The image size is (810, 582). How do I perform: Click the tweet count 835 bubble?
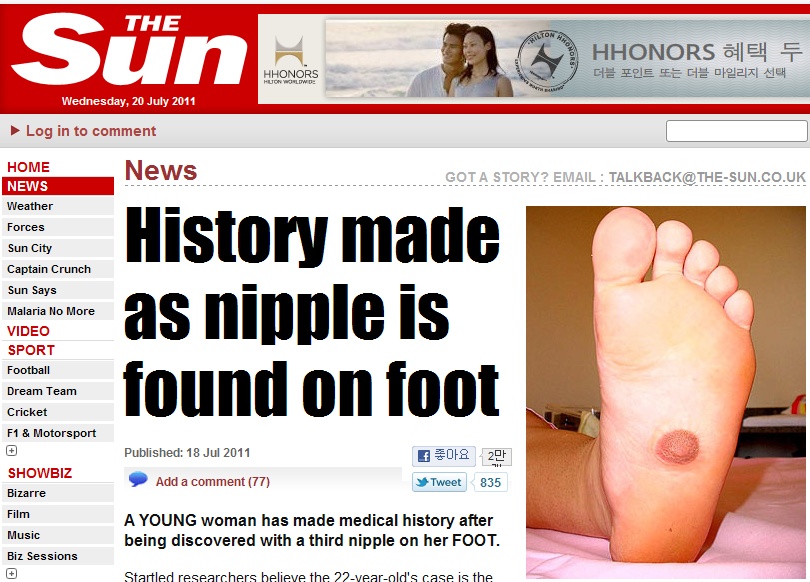(490, 482)
